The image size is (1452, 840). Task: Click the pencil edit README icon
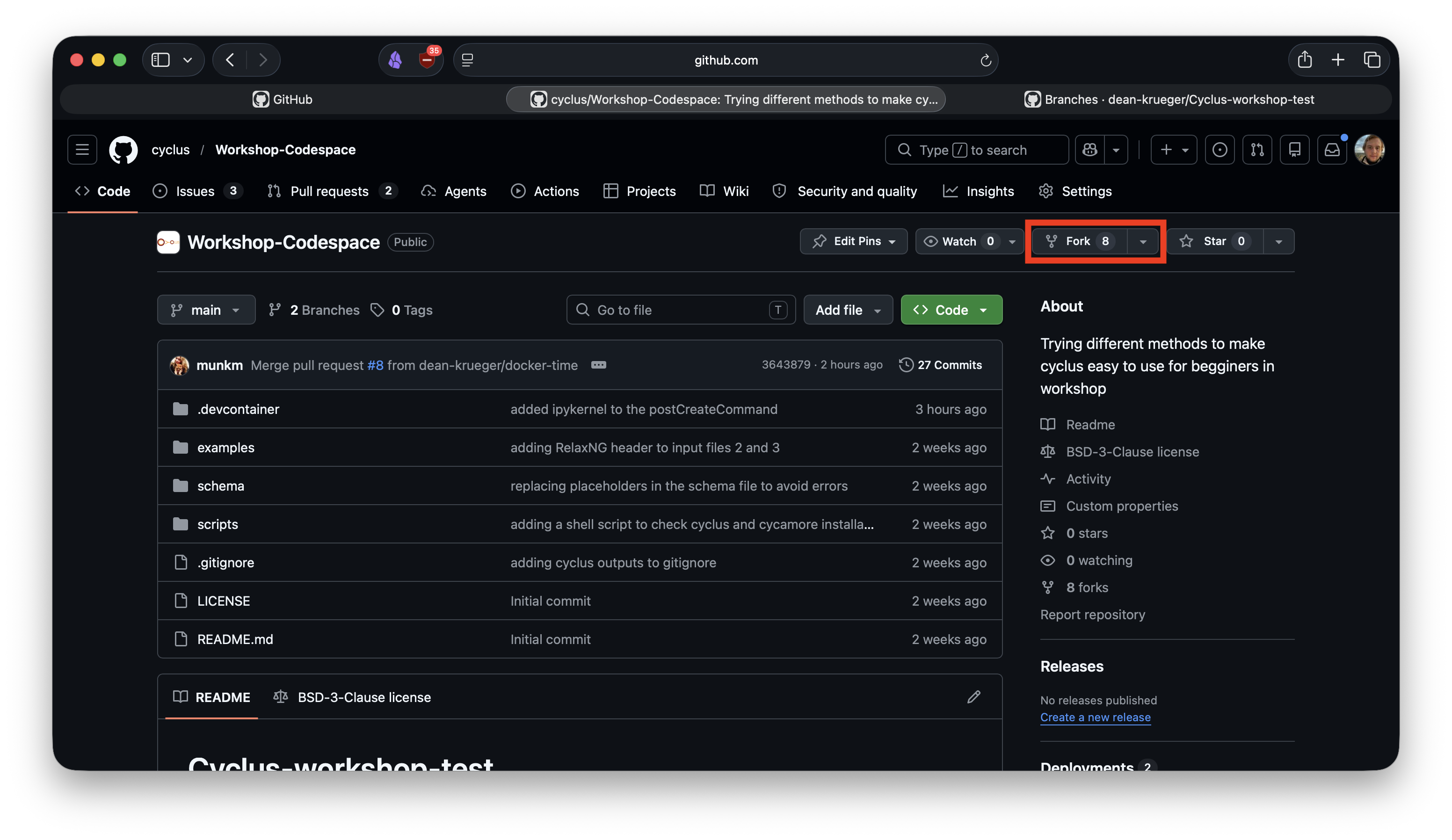coord(974,697)
